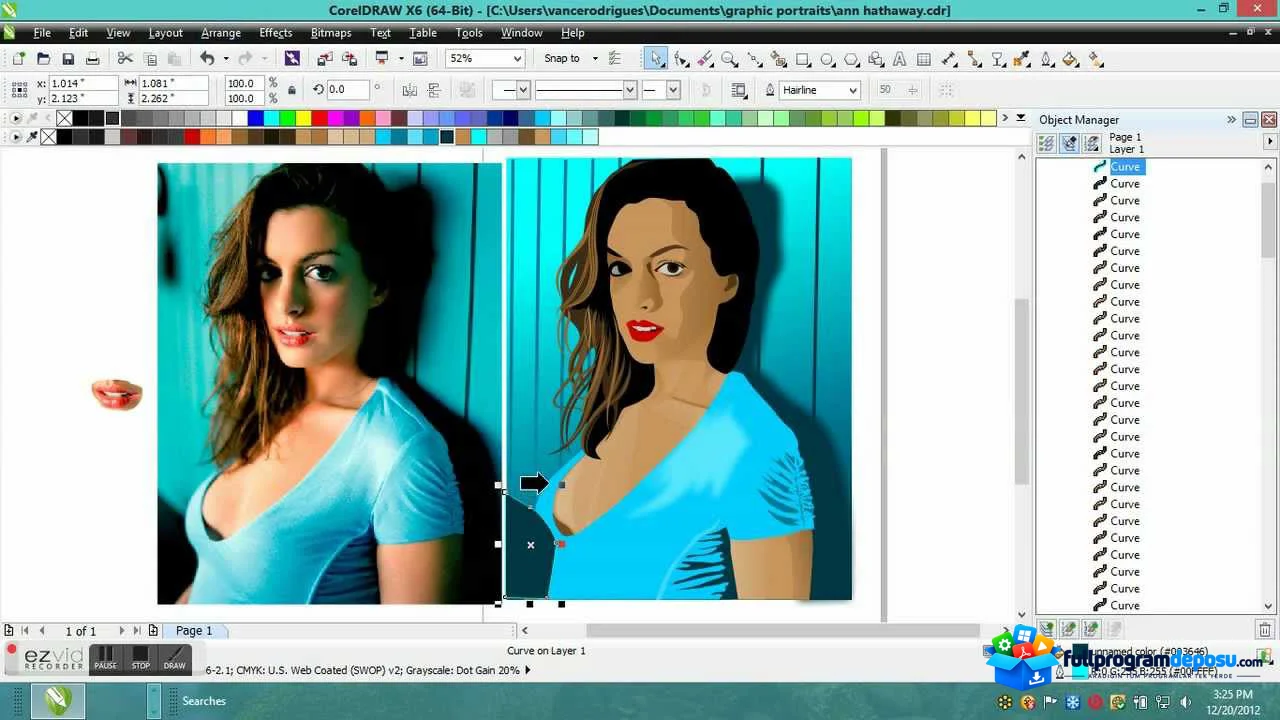
Task: Open the Snap to dropdown
Action: [x=594, y=59]
